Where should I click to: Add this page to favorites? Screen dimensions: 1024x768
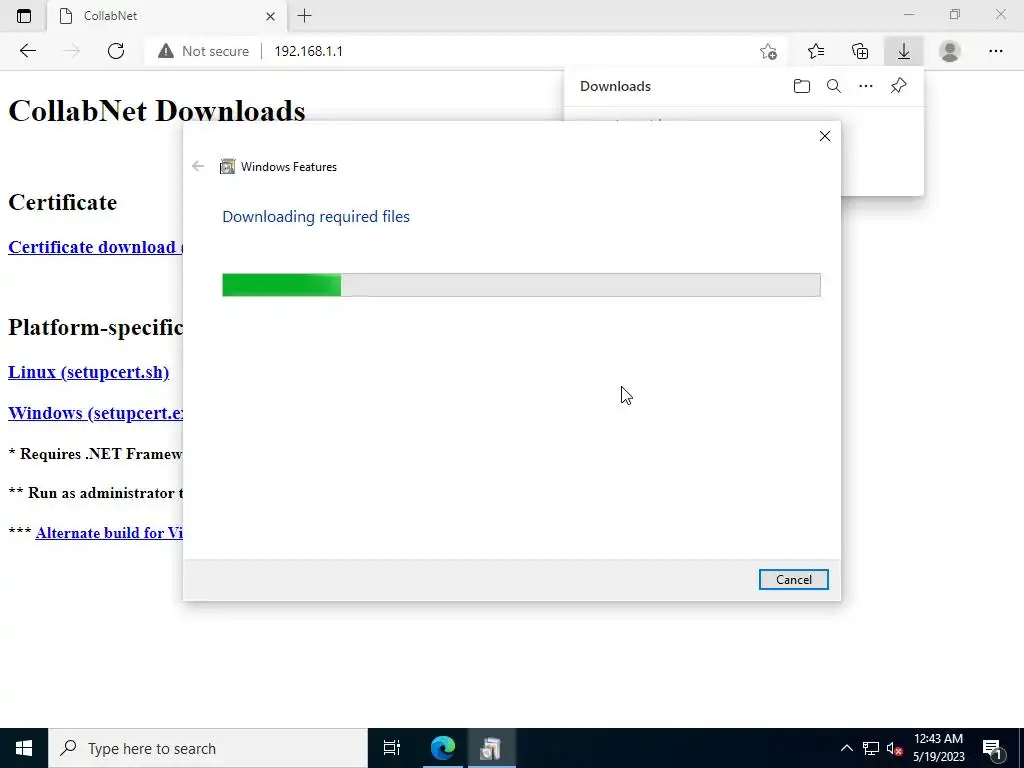click(769, 51)
